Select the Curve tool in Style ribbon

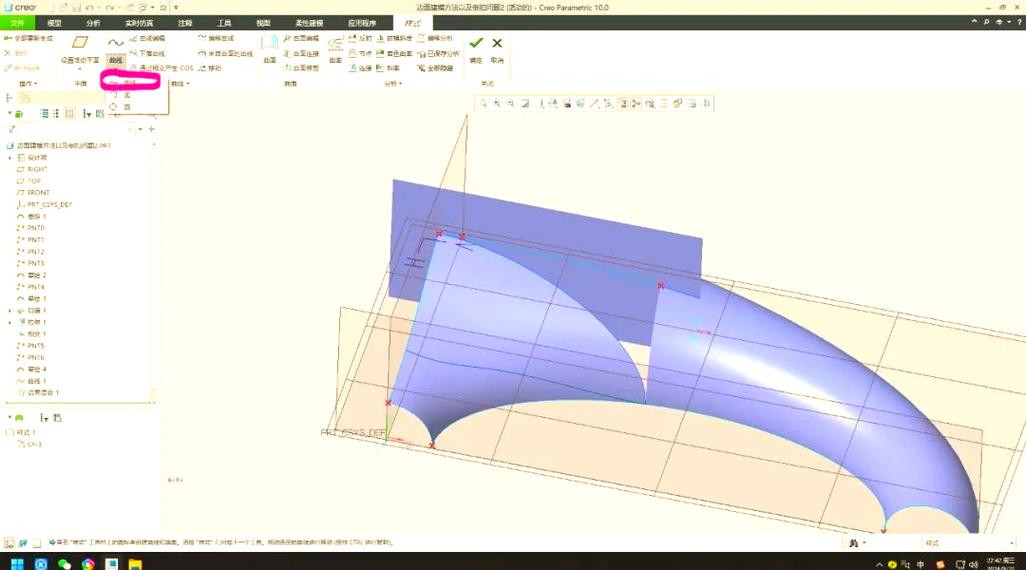(x=116, y=48)
